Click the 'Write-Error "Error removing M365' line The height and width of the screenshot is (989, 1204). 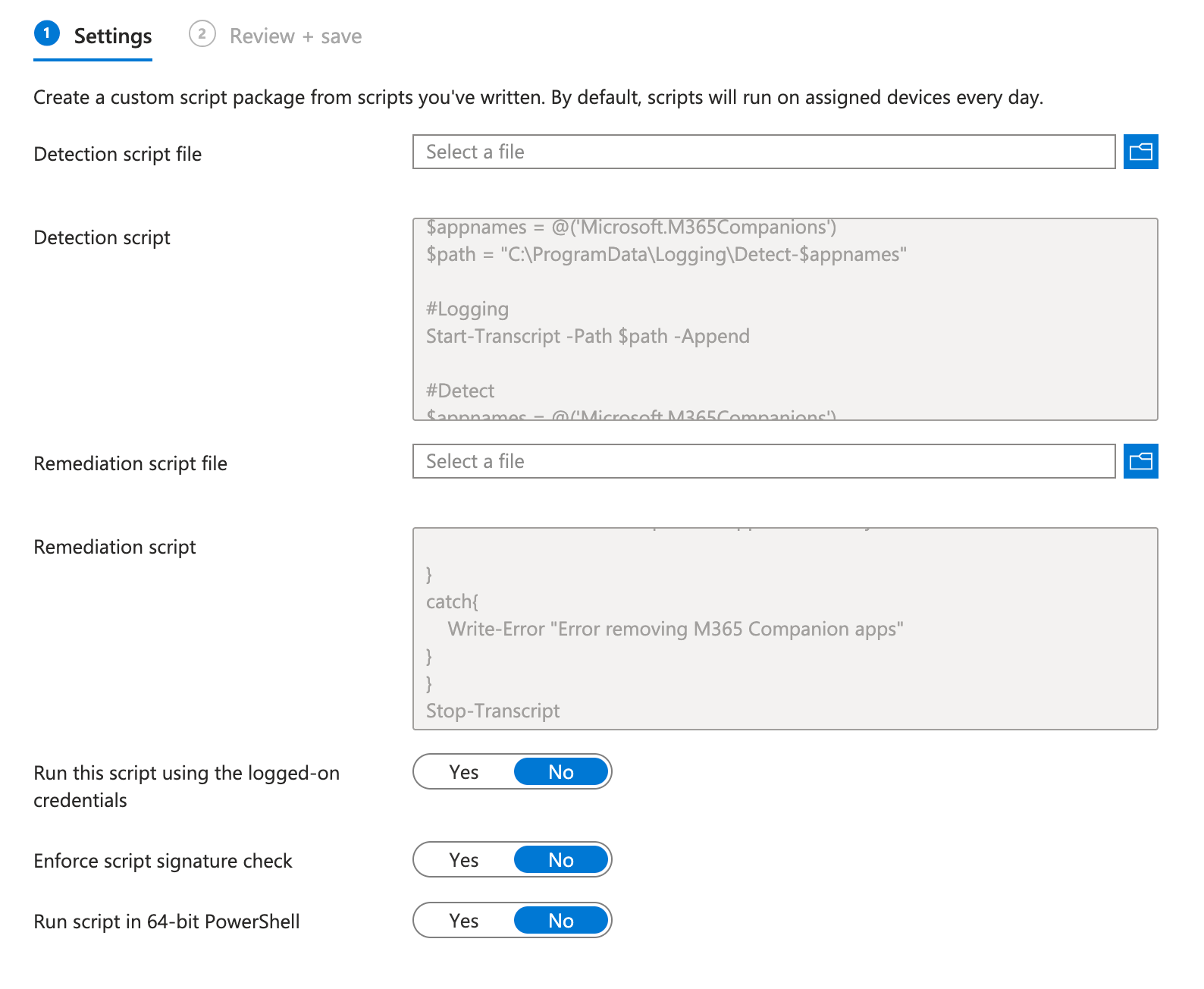pyautogui.click(x=676, y=629)
